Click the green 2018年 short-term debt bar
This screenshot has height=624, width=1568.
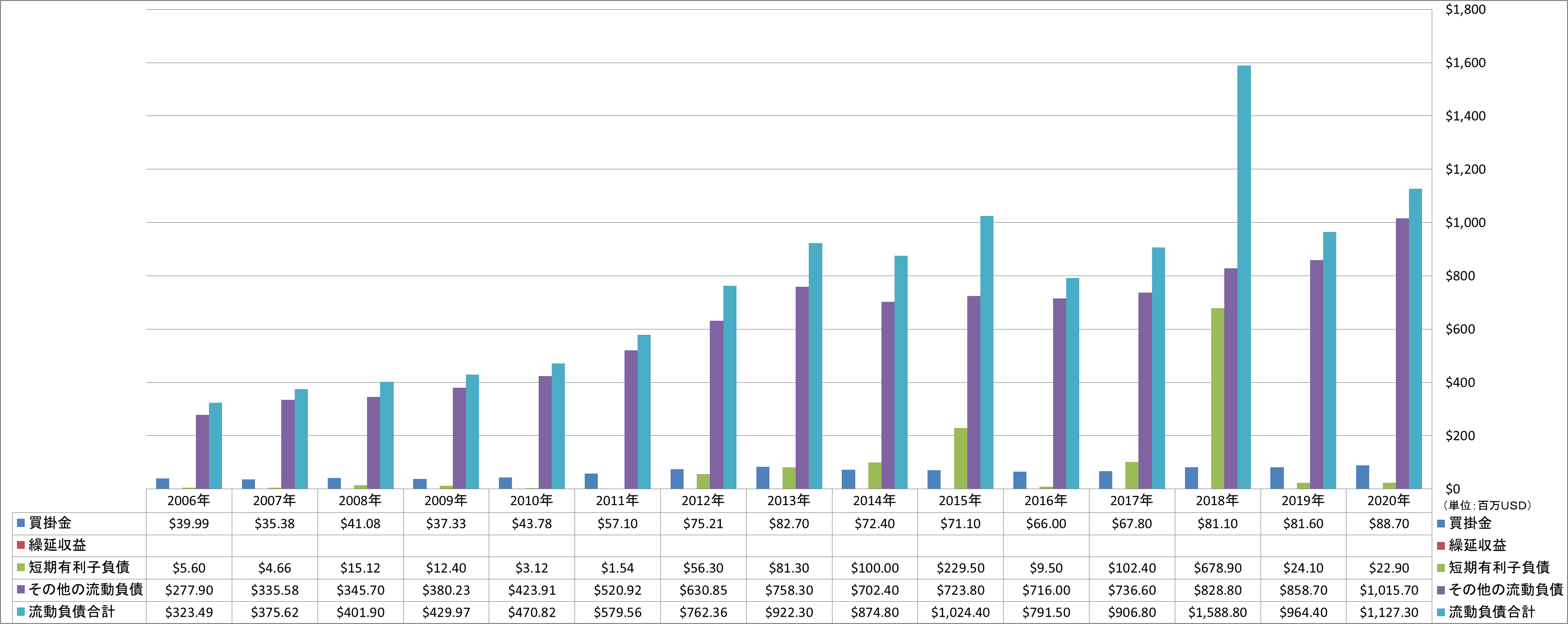(x=1218, y=398)
